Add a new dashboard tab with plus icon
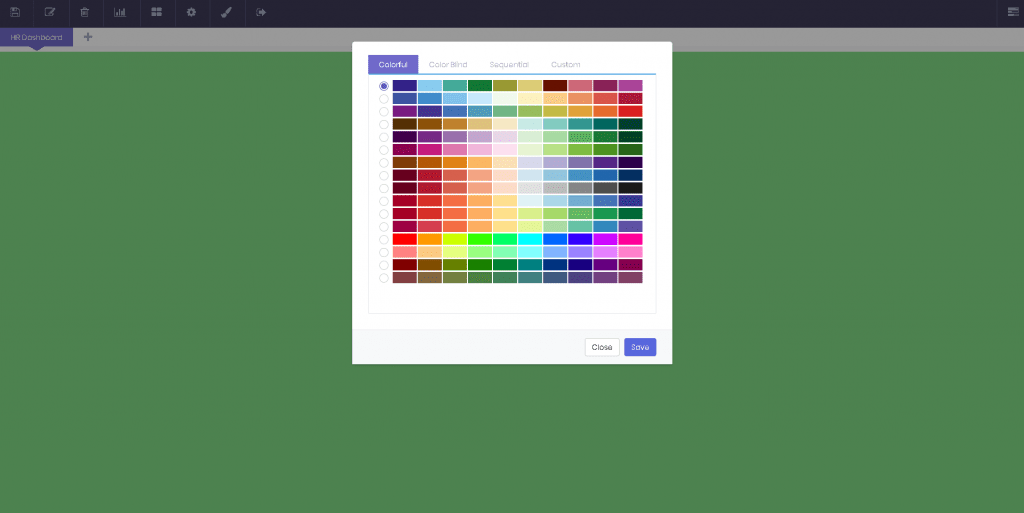The image size is (1024, 513). [88, 37]
